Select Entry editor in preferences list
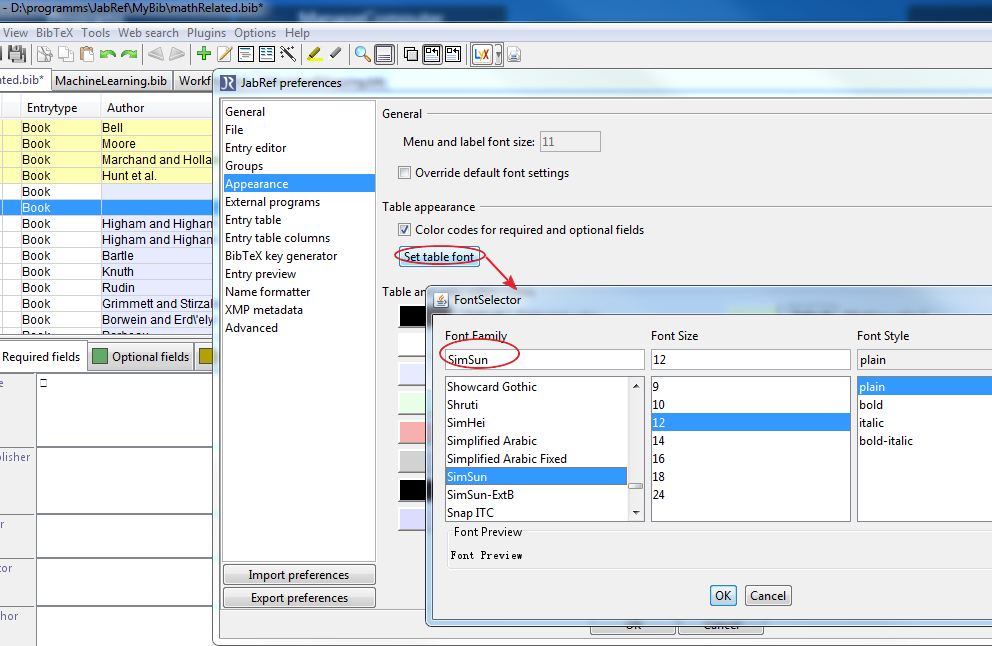This screenshot has height=646, width=992. click(x=299, y=148)
